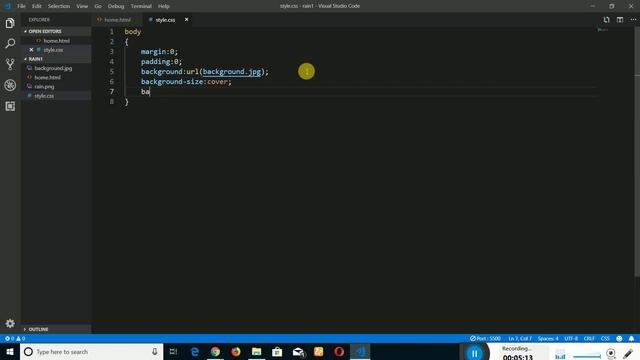Viewport: 640px width, 360px height.
Task: Switch to the home.html tab
Action: point(117,20)
